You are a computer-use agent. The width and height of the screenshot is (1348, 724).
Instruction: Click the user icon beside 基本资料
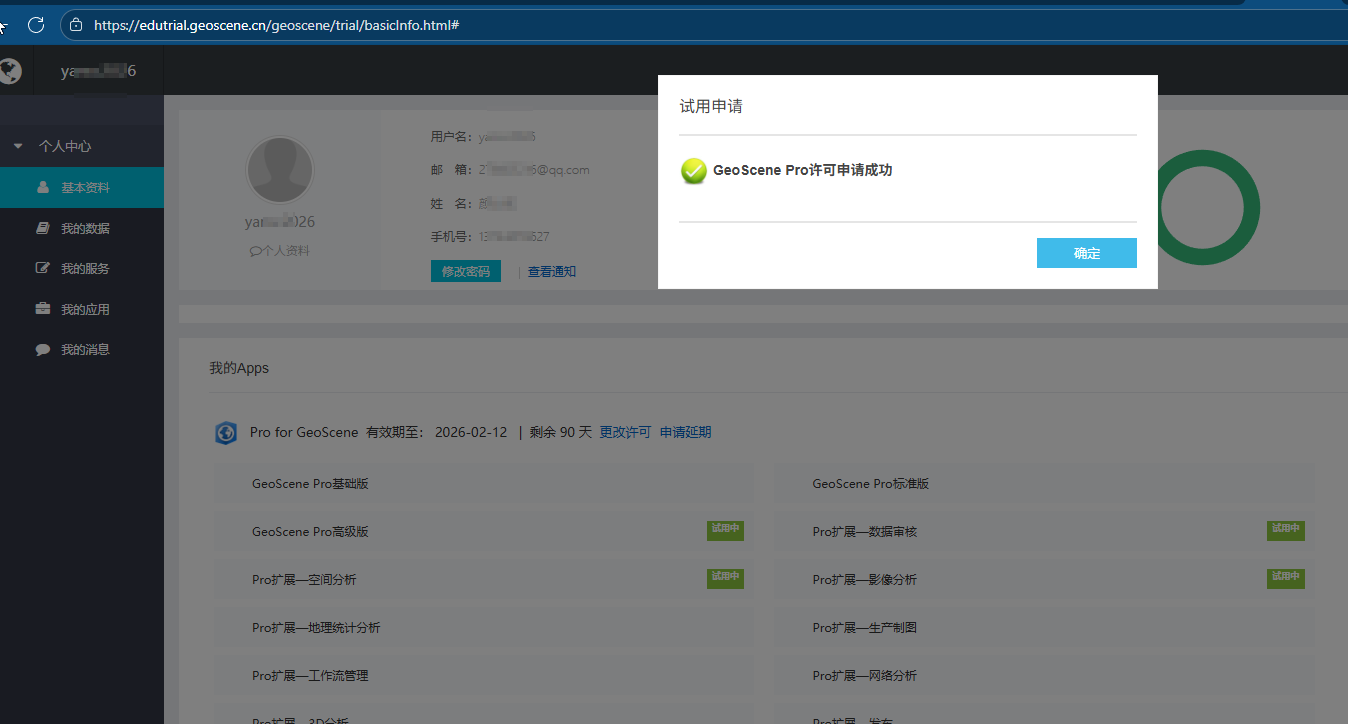click(43, 187)
